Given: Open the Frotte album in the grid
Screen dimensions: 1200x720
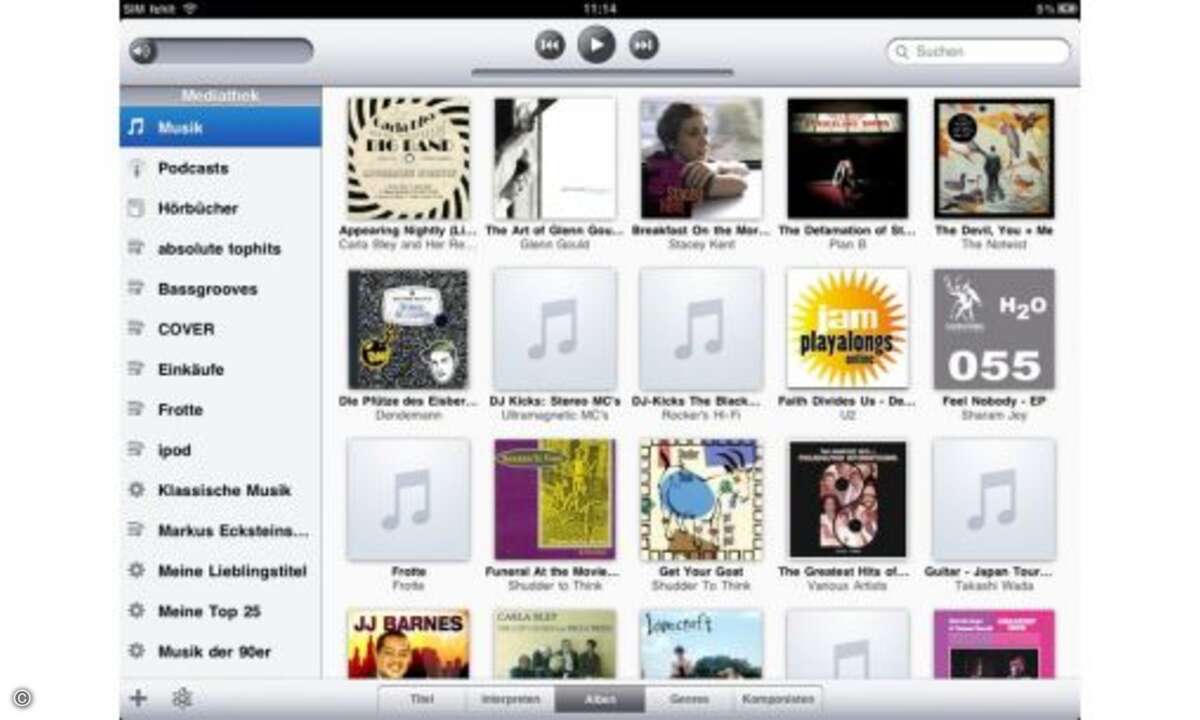Looking at the screenshot, I should [x=408, y=499].
